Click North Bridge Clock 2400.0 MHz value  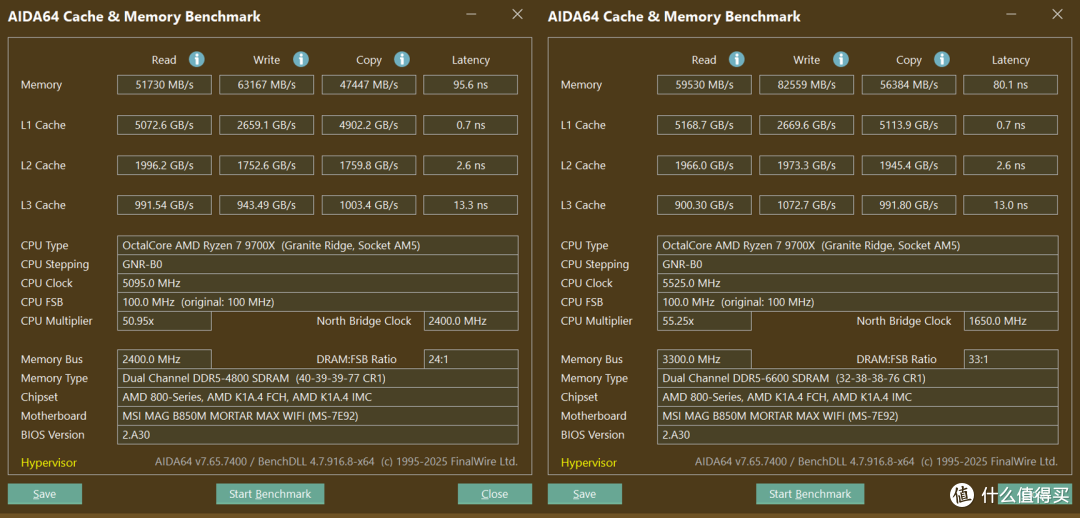(x=471, y=321)
